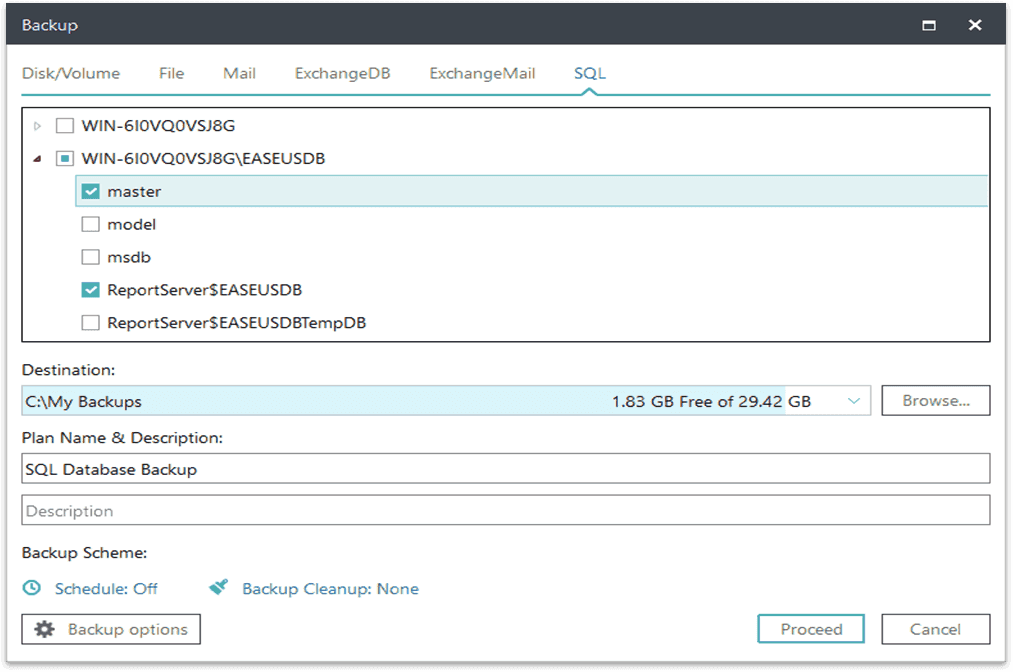Cancel the backup dialog

pos(935,629)
